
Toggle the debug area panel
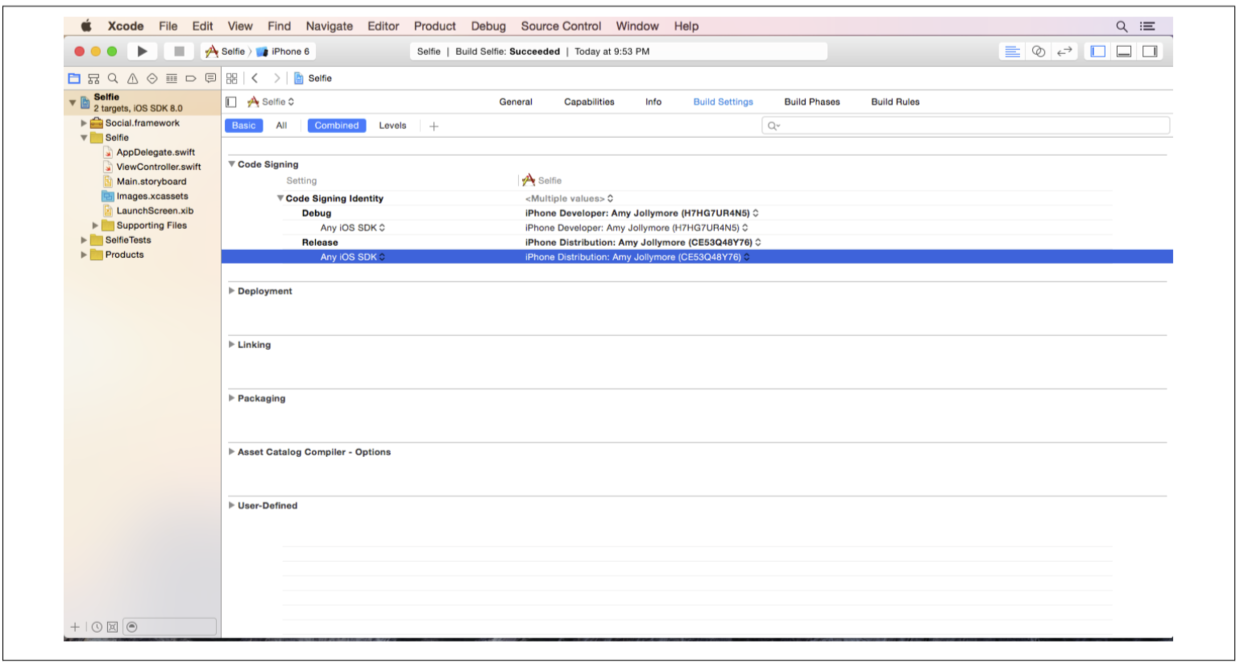pyautogui.click(x=1124, y=51)
